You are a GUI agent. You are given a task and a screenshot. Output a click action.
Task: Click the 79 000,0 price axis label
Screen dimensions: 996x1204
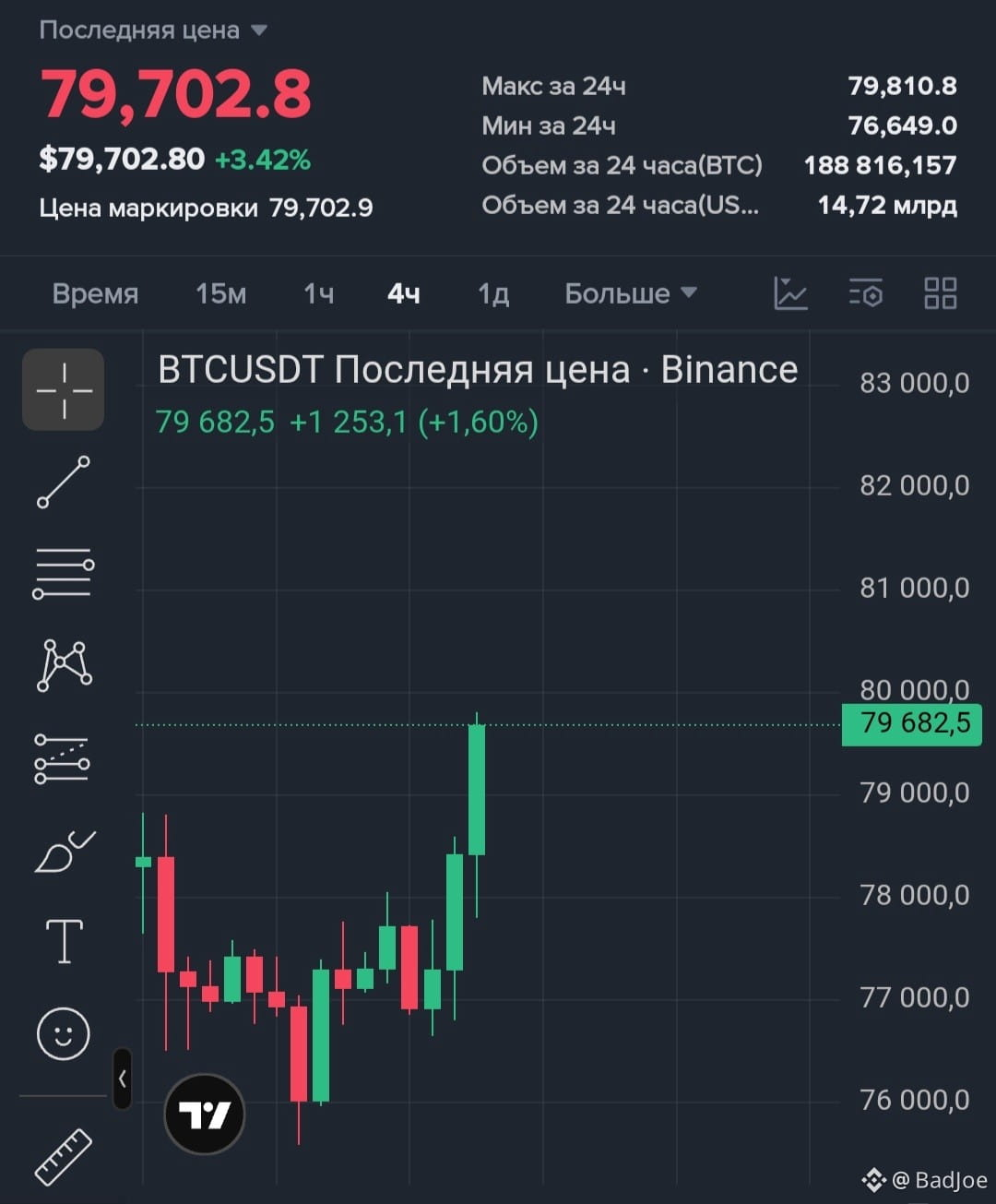[x=914, y=793]
